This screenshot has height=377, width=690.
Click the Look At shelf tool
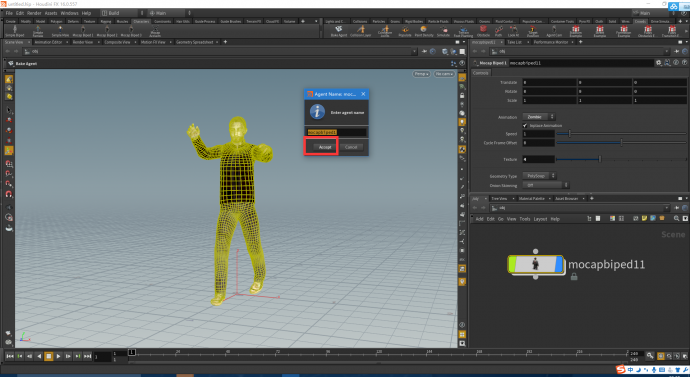513,31
